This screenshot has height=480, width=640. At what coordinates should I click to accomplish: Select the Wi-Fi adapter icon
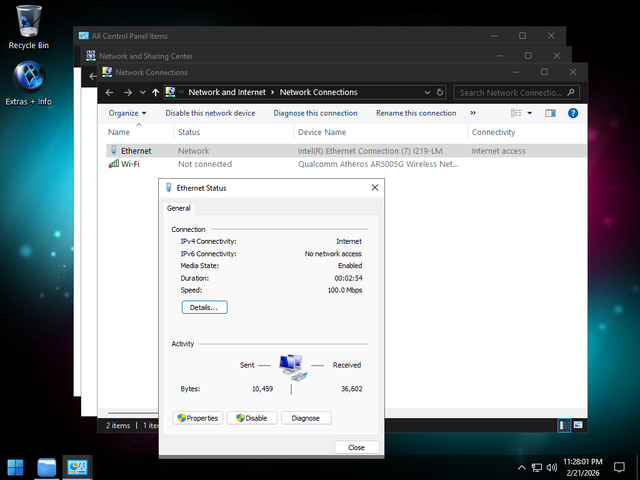pyautogui.click(x=114, y=164)
